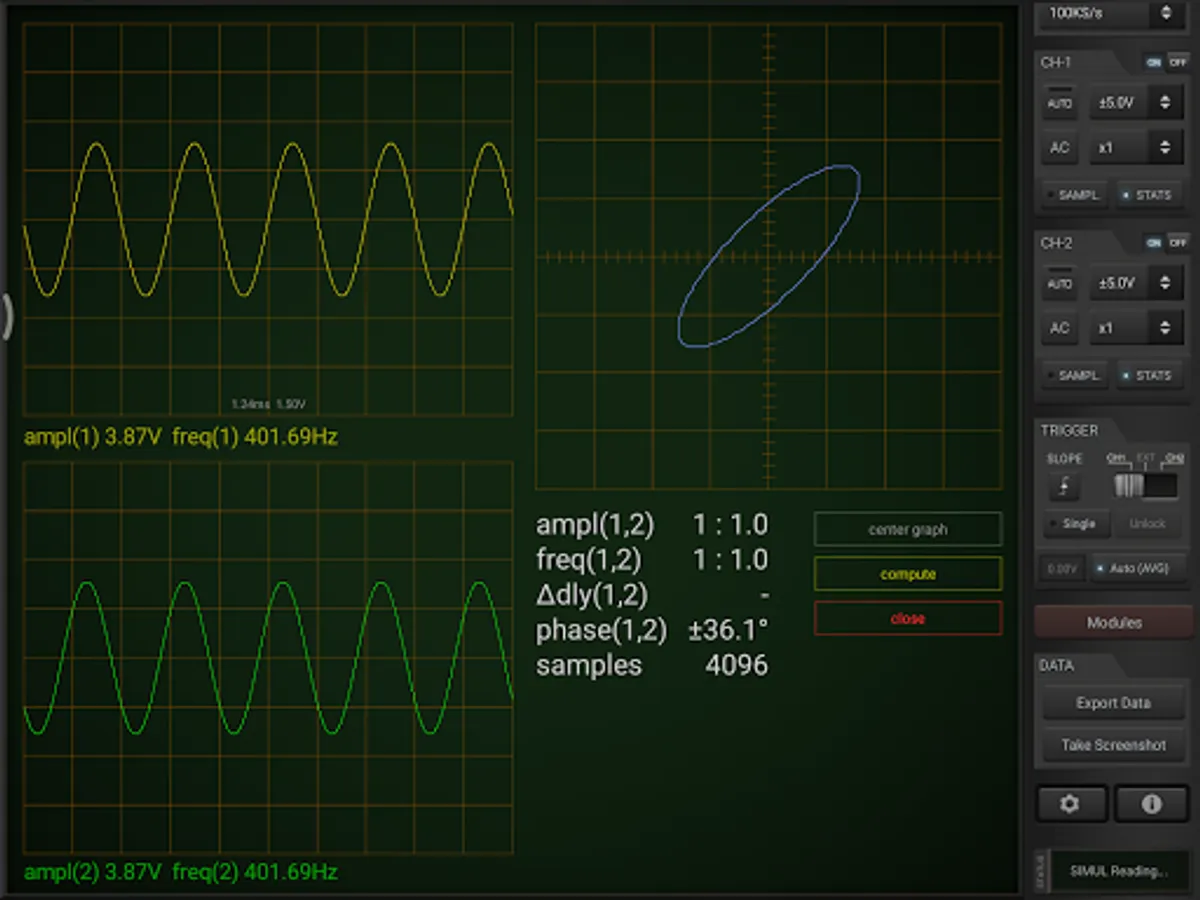Switch CH-2 to ON
This screenshot has width=1200, height=900.
pos(1154,242)
